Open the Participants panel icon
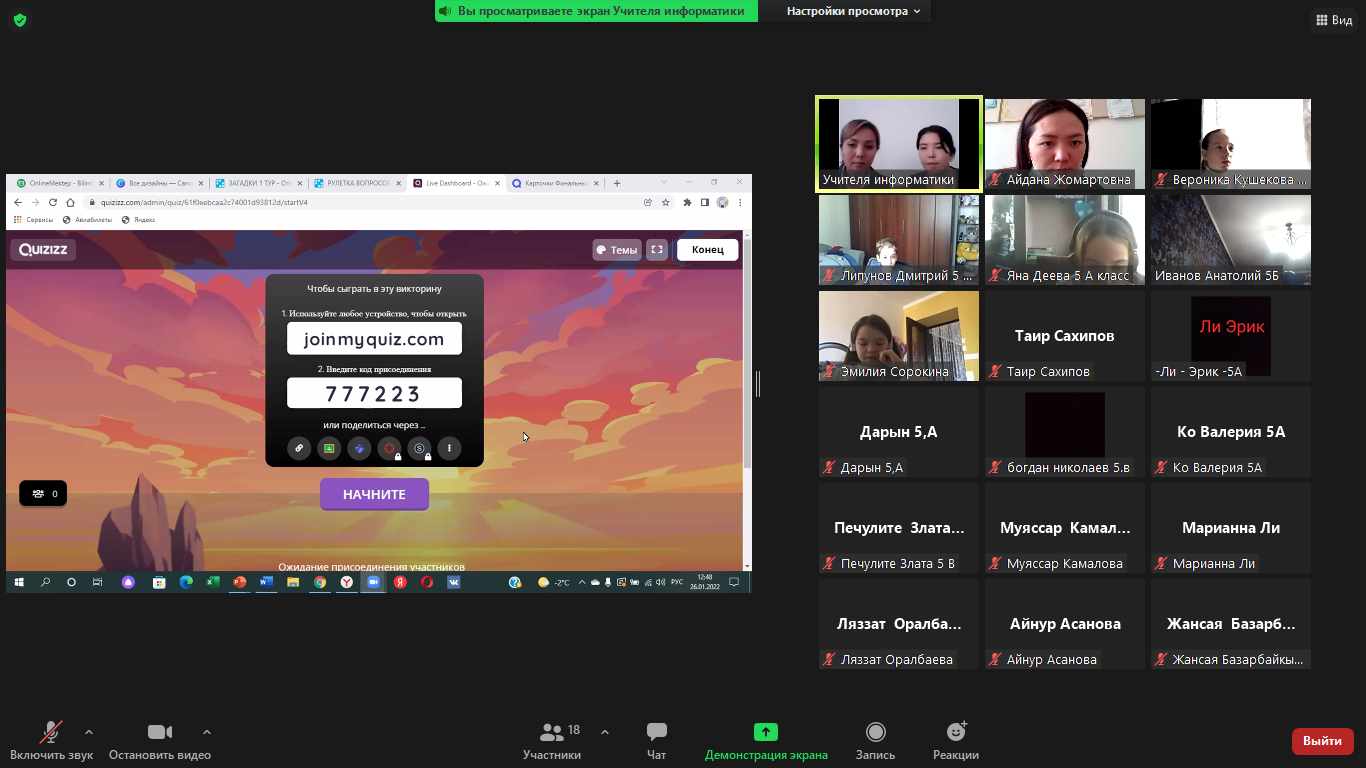 (x=551, y=733)
